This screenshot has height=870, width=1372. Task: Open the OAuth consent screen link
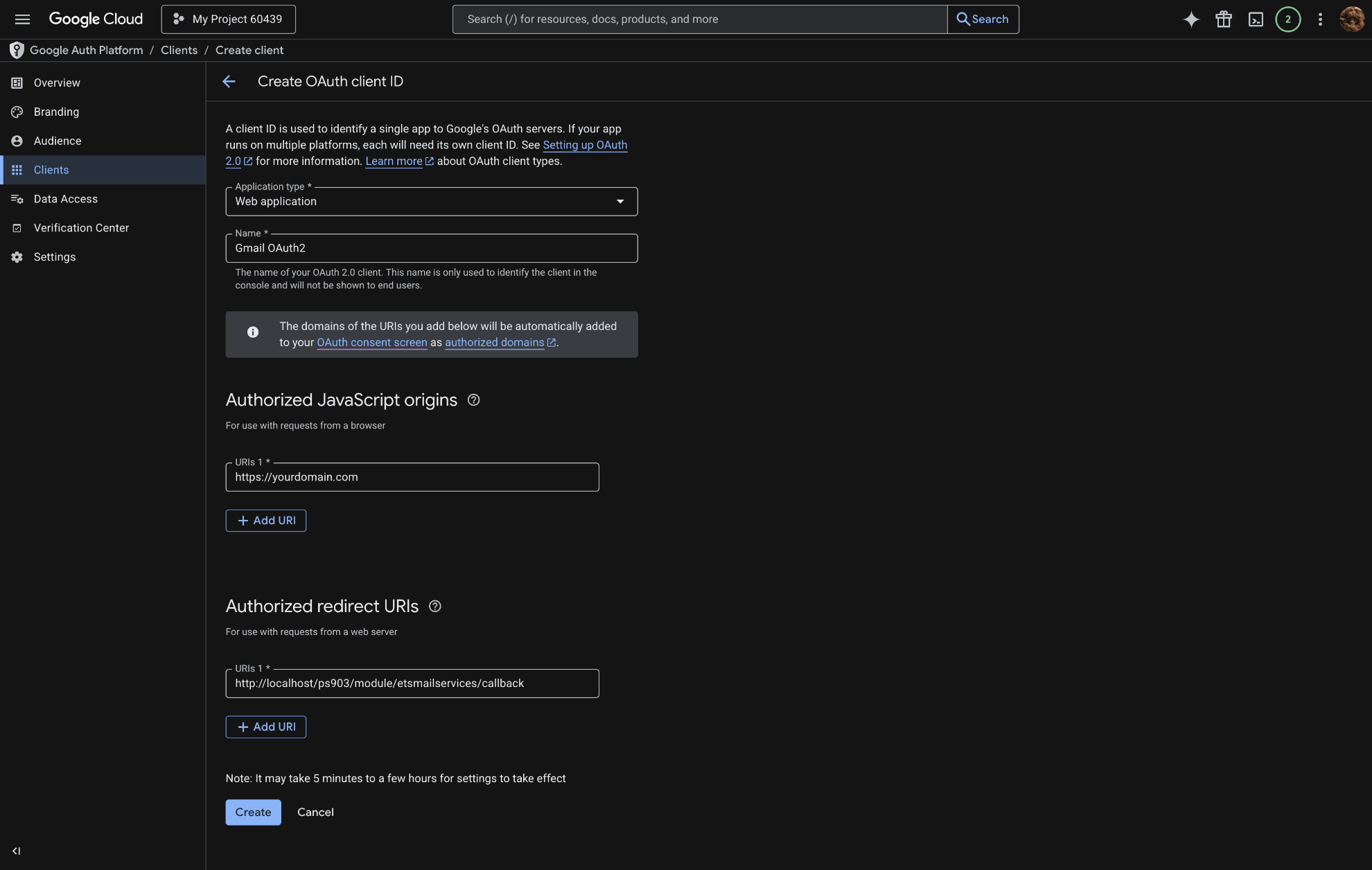click(371, 342)
